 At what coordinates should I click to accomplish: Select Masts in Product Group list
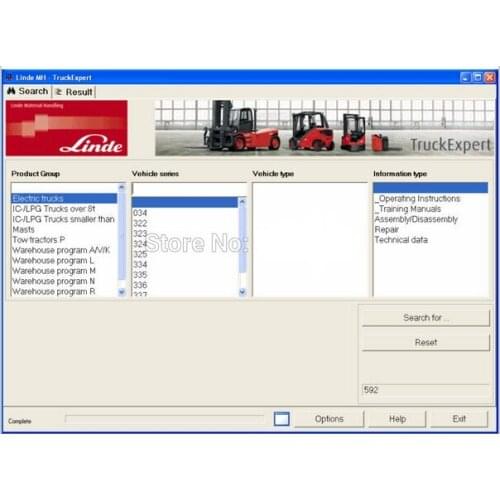tap(64, 229)
